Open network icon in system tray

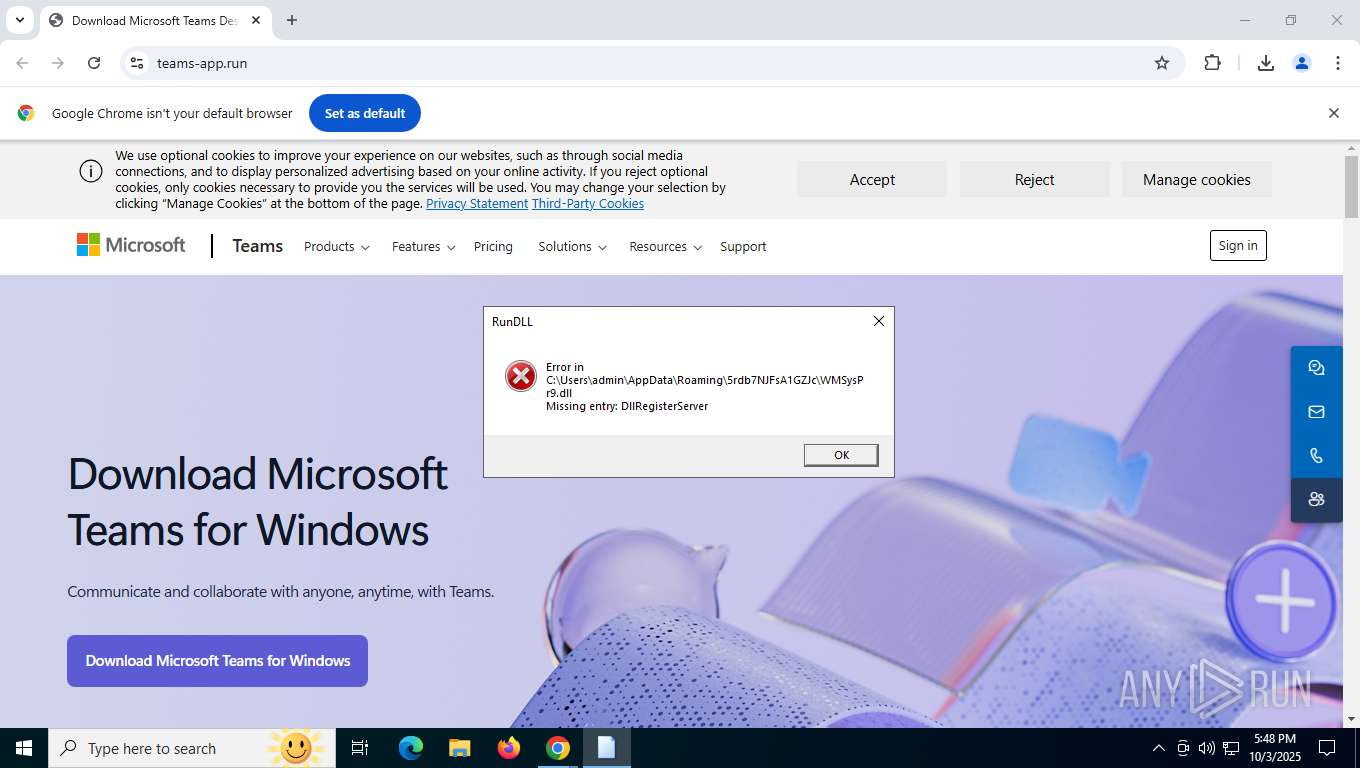coord(1231,748)
